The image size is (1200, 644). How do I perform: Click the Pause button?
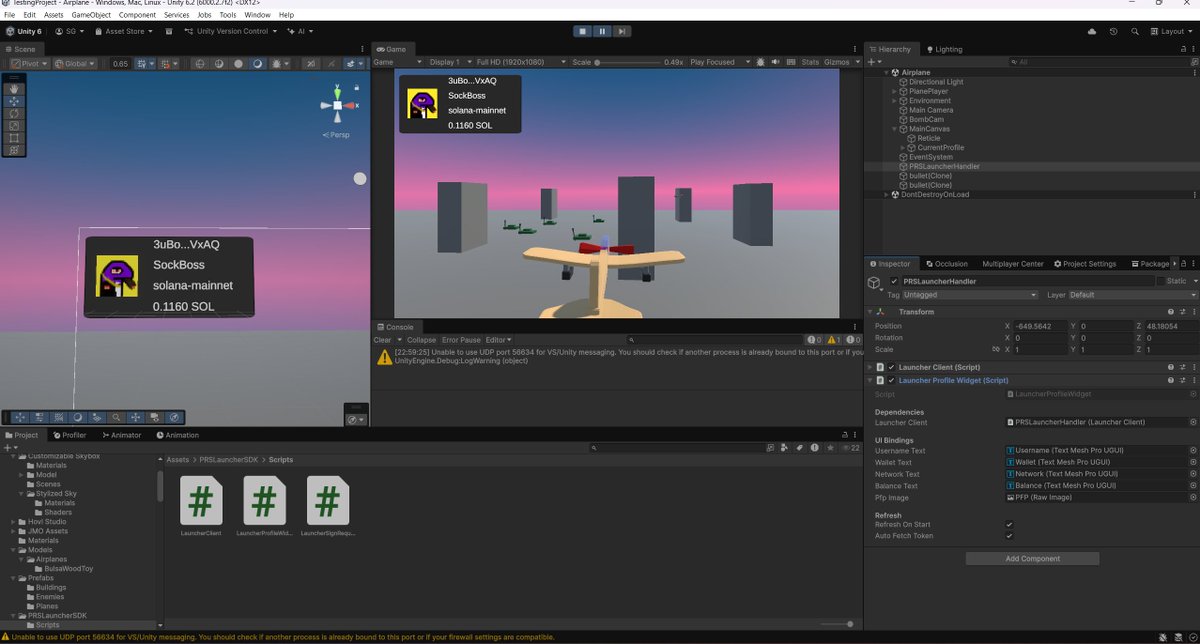tap(602, 31)
